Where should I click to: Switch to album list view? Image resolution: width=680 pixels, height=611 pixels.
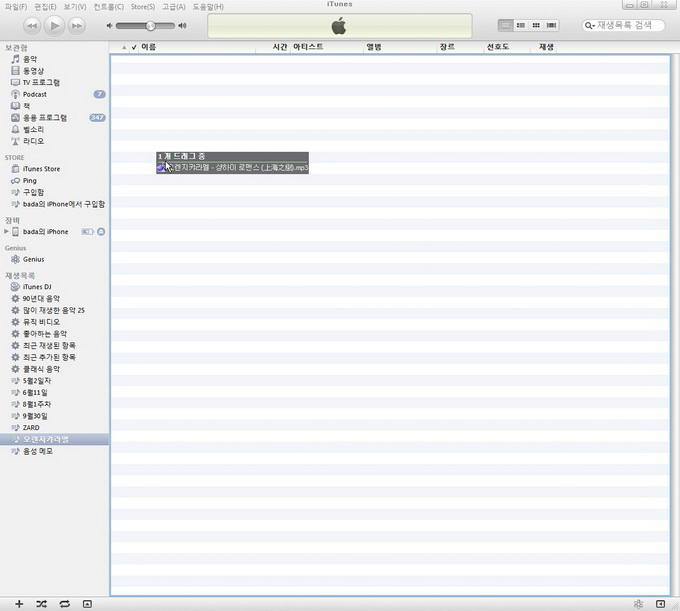point(521,25)
